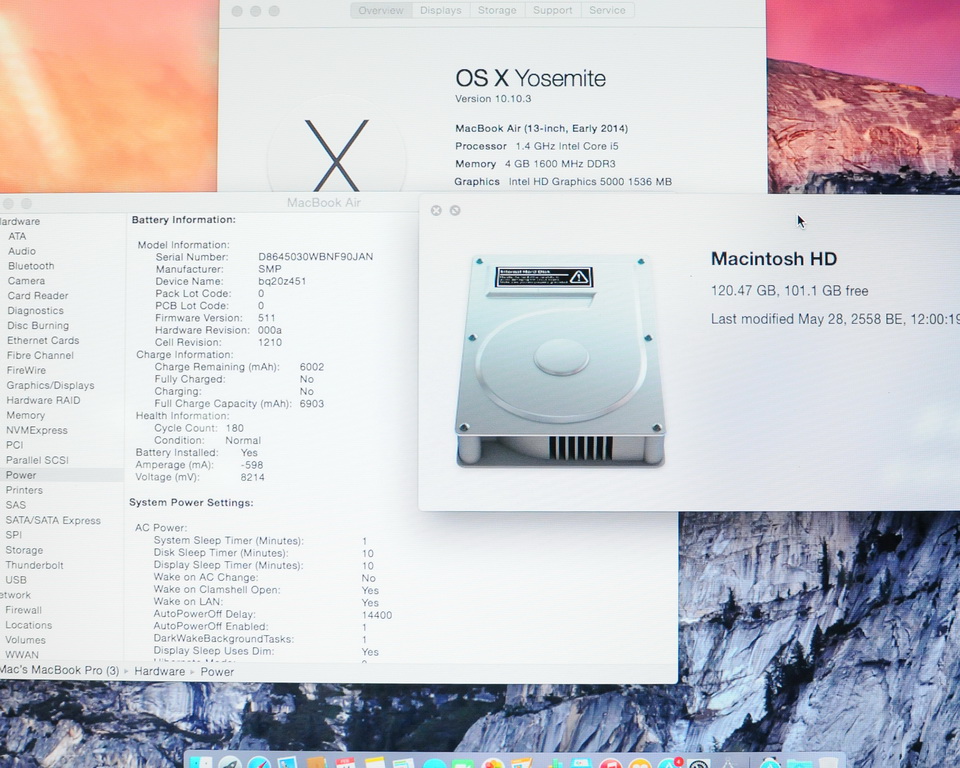Select Card Reader in the sidebar

point(38,296)
